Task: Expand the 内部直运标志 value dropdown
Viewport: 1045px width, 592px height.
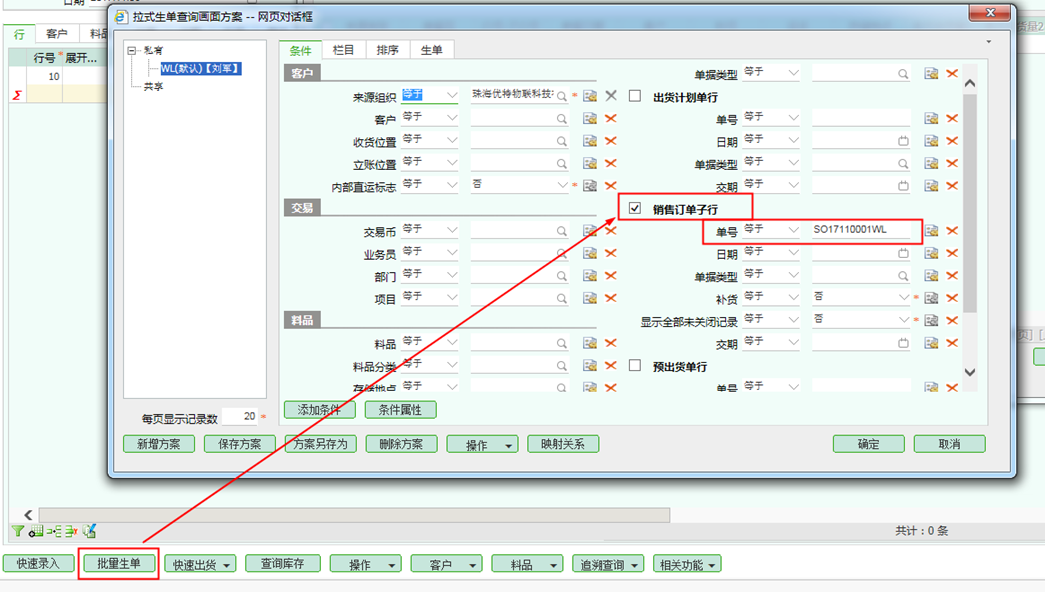Action: (562, 186)
